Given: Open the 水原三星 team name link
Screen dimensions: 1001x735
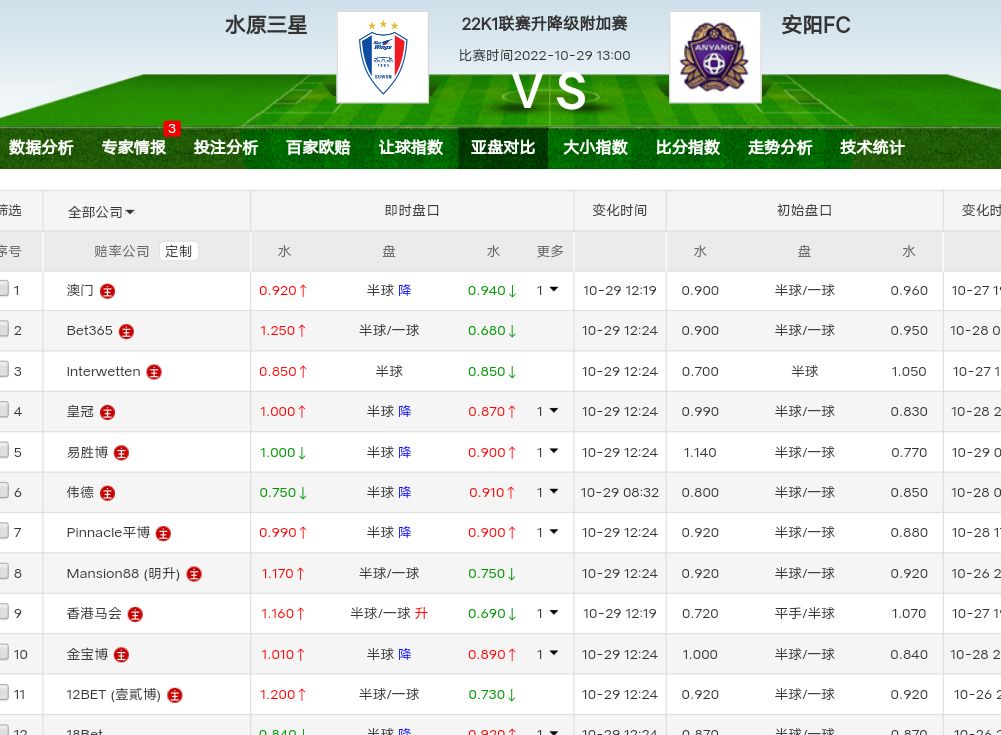Looking at the screenshot, I should click(x=266, y=25).
